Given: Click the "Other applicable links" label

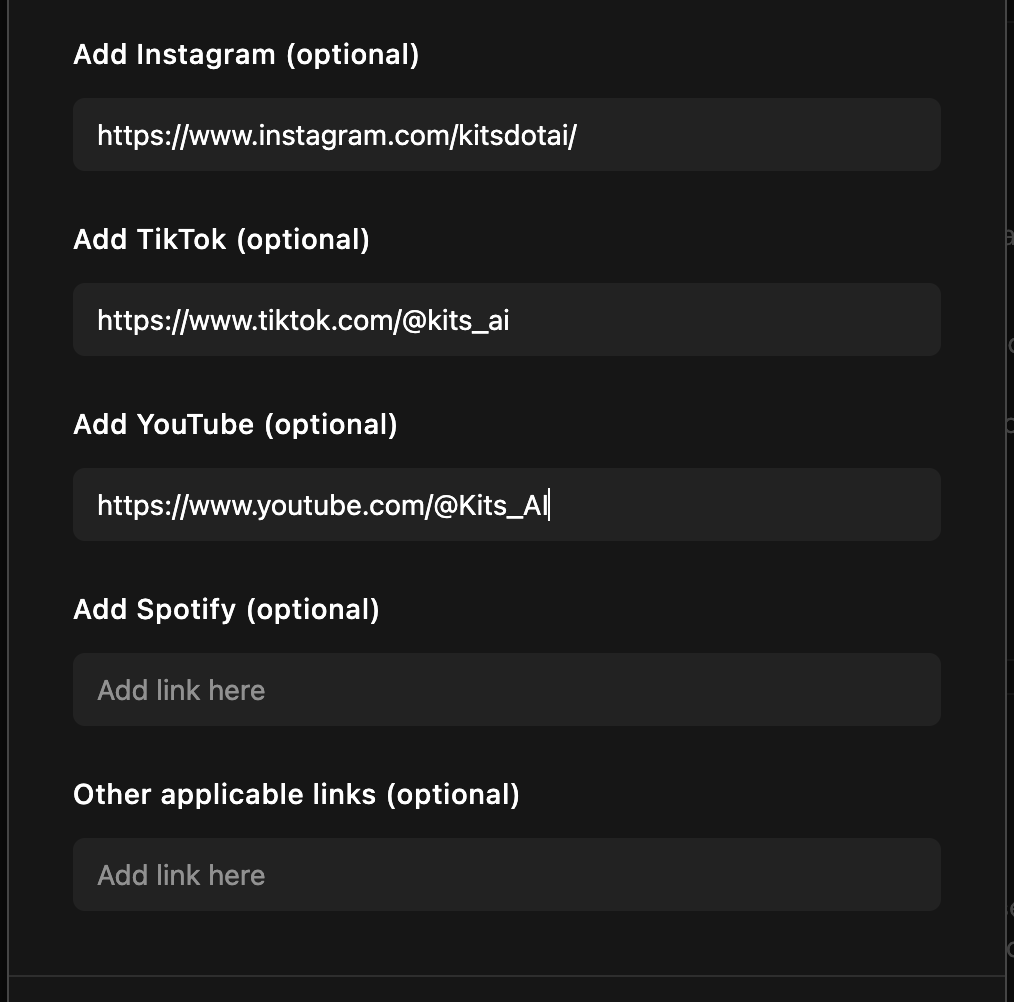Looking at the screenshot, I should [x=224, y=794].
